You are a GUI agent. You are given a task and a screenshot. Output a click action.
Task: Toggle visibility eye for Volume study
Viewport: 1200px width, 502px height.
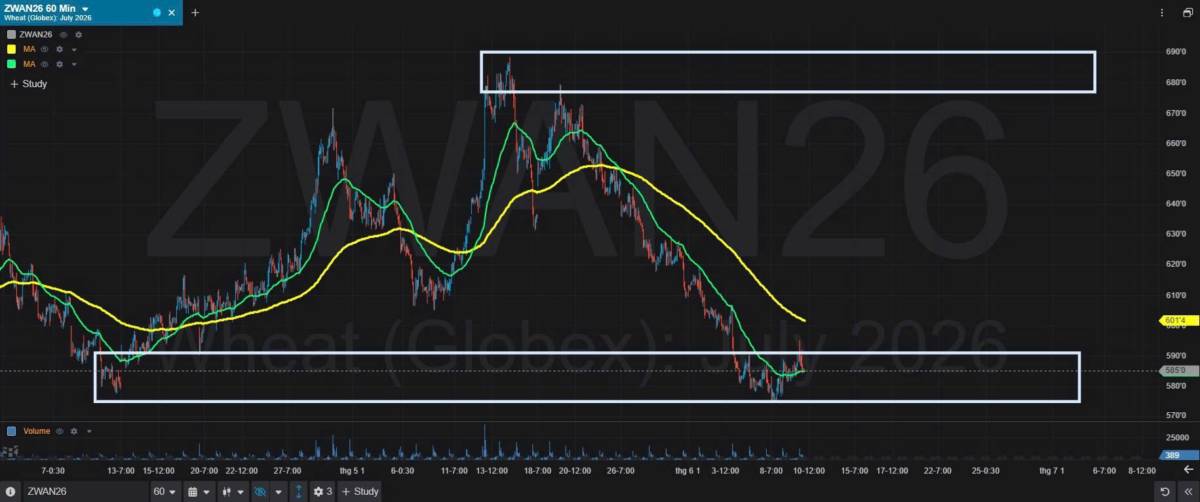click(59, 431)
